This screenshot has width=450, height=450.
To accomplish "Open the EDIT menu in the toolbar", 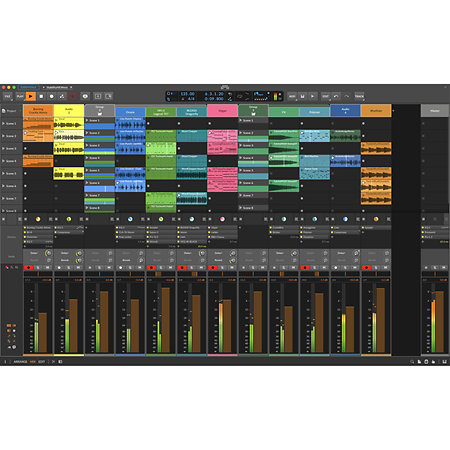I will [x=326, y=96].
